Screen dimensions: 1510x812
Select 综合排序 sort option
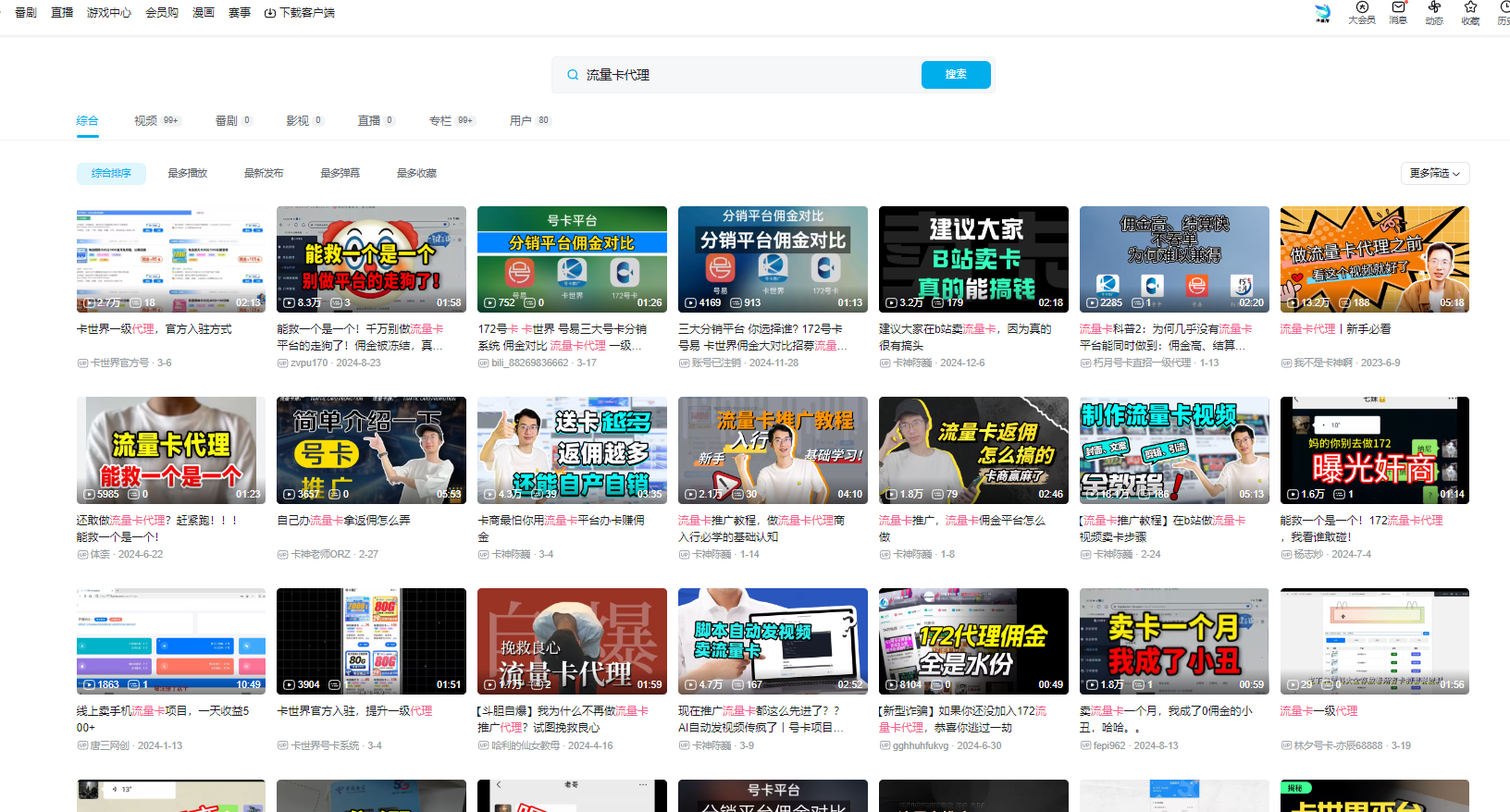click(x=111, y=173)
